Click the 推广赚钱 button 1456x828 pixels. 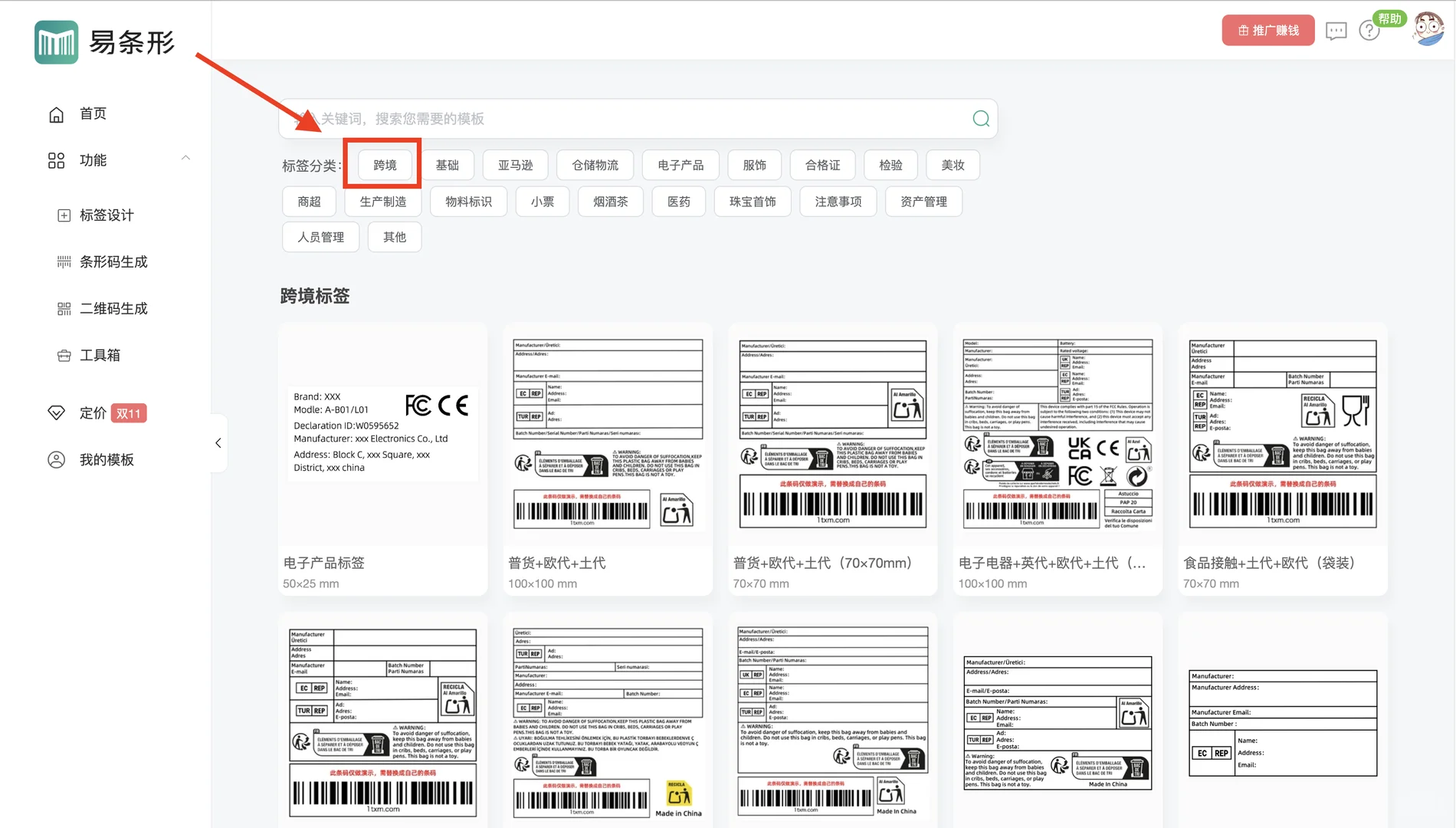tap(1268, 30)
